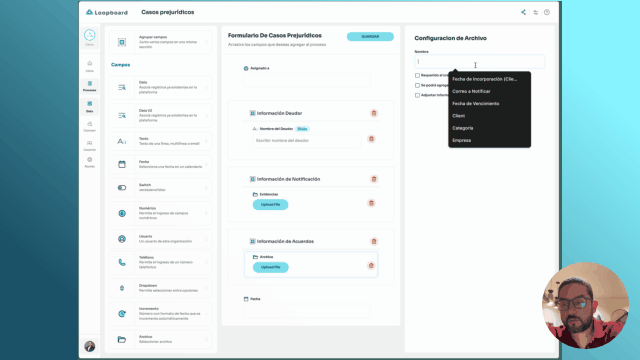
Task: Click the Loopboard logo
Action: (x=107, y=12)
